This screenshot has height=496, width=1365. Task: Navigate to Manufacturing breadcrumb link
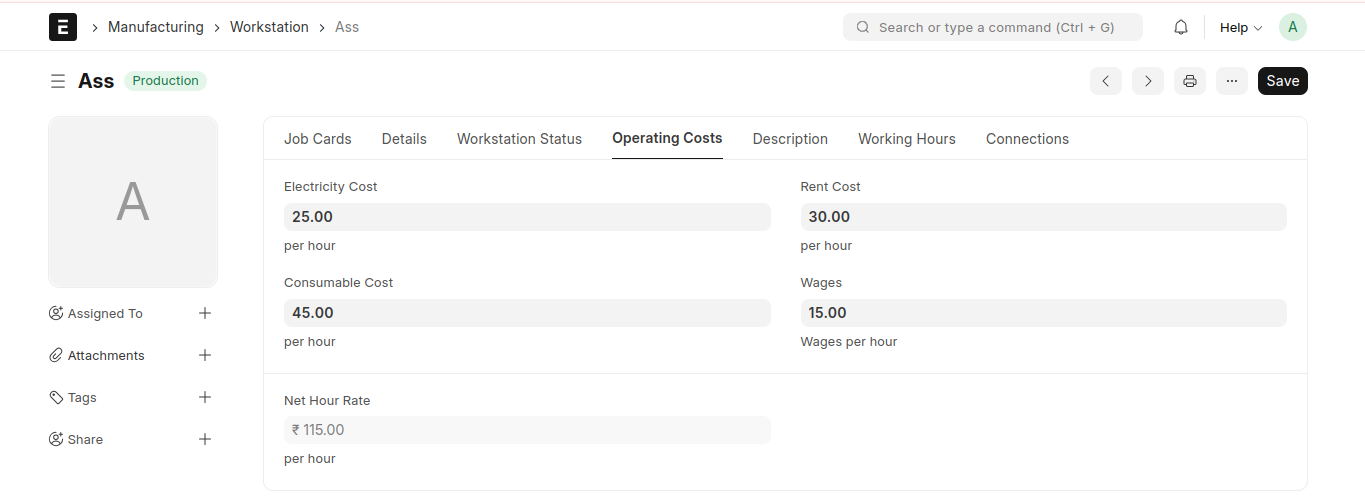[x=155, y=27]
